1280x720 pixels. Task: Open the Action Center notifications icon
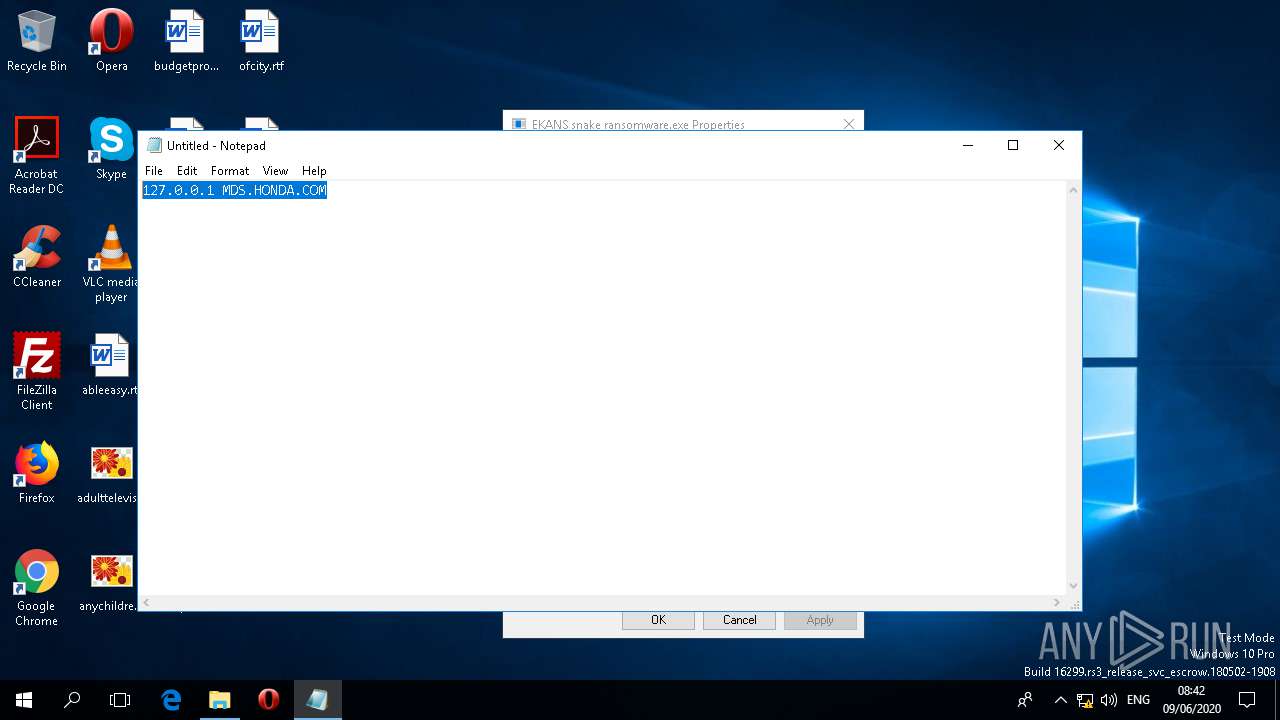[1247, 700]
